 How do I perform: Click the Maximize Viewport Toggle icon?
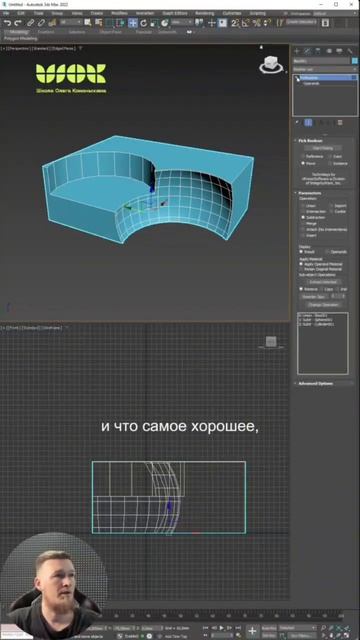[346, 635]
